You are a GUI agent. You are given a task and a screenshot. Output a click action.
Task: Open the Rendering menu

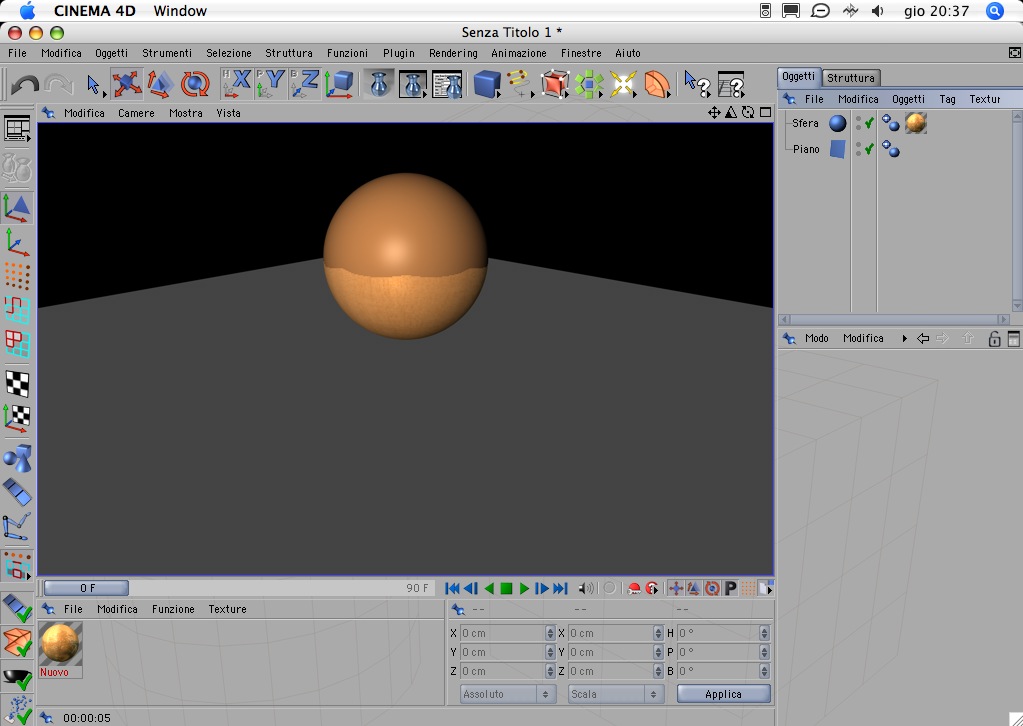(x=453, y=53)
